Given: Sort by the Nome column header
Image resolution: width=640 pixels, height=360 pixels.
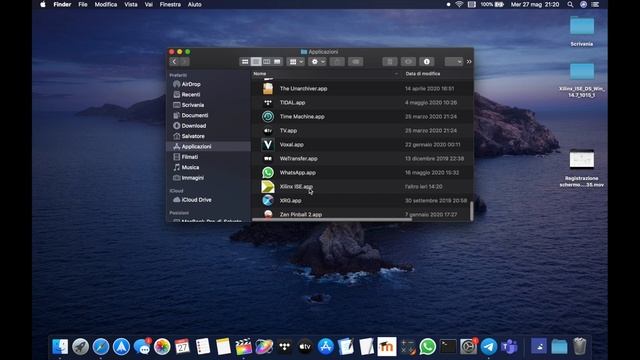Looking at the screenshot, I should click(x=260, y=74).
